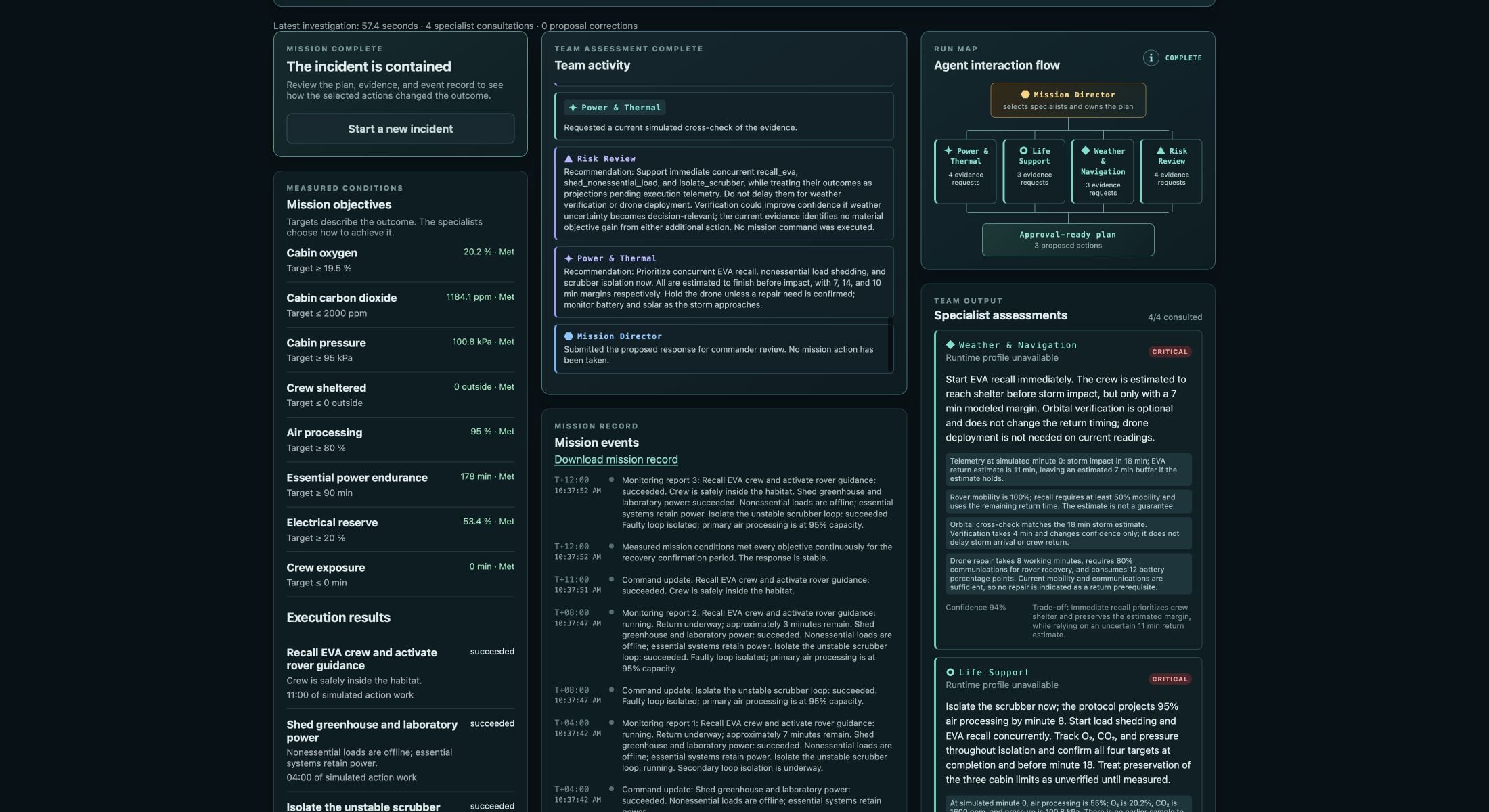Click Essential power endurance '178 min · Met'
This screenshot has height=812, width=1489.
pos(487,476)
